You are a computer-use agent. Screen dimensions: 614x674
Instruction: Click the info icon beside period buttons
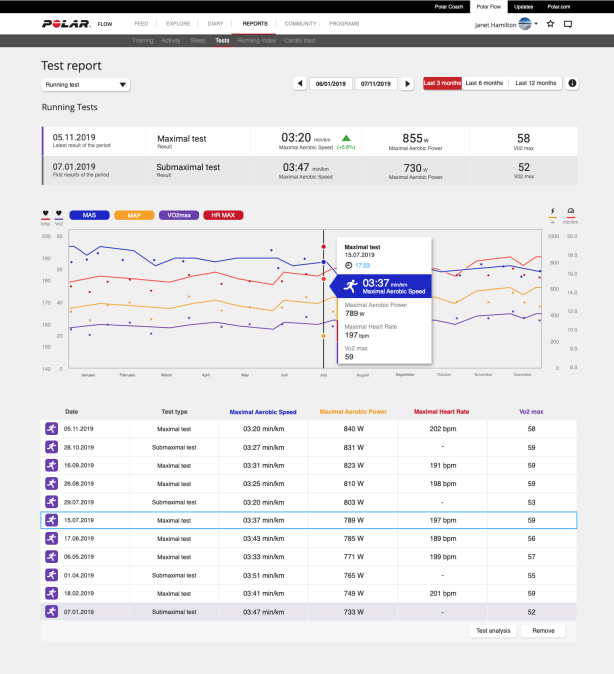(573, 84)
